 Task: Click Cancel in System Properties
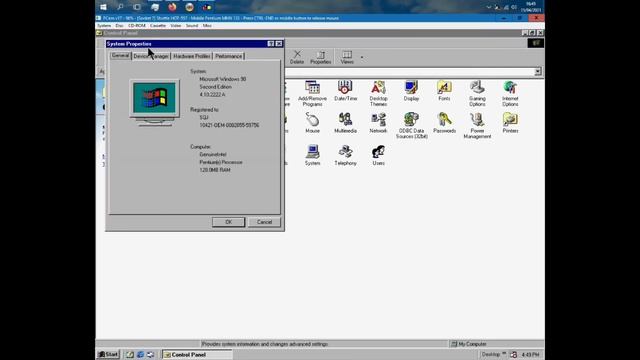click(x=264, y=222)
